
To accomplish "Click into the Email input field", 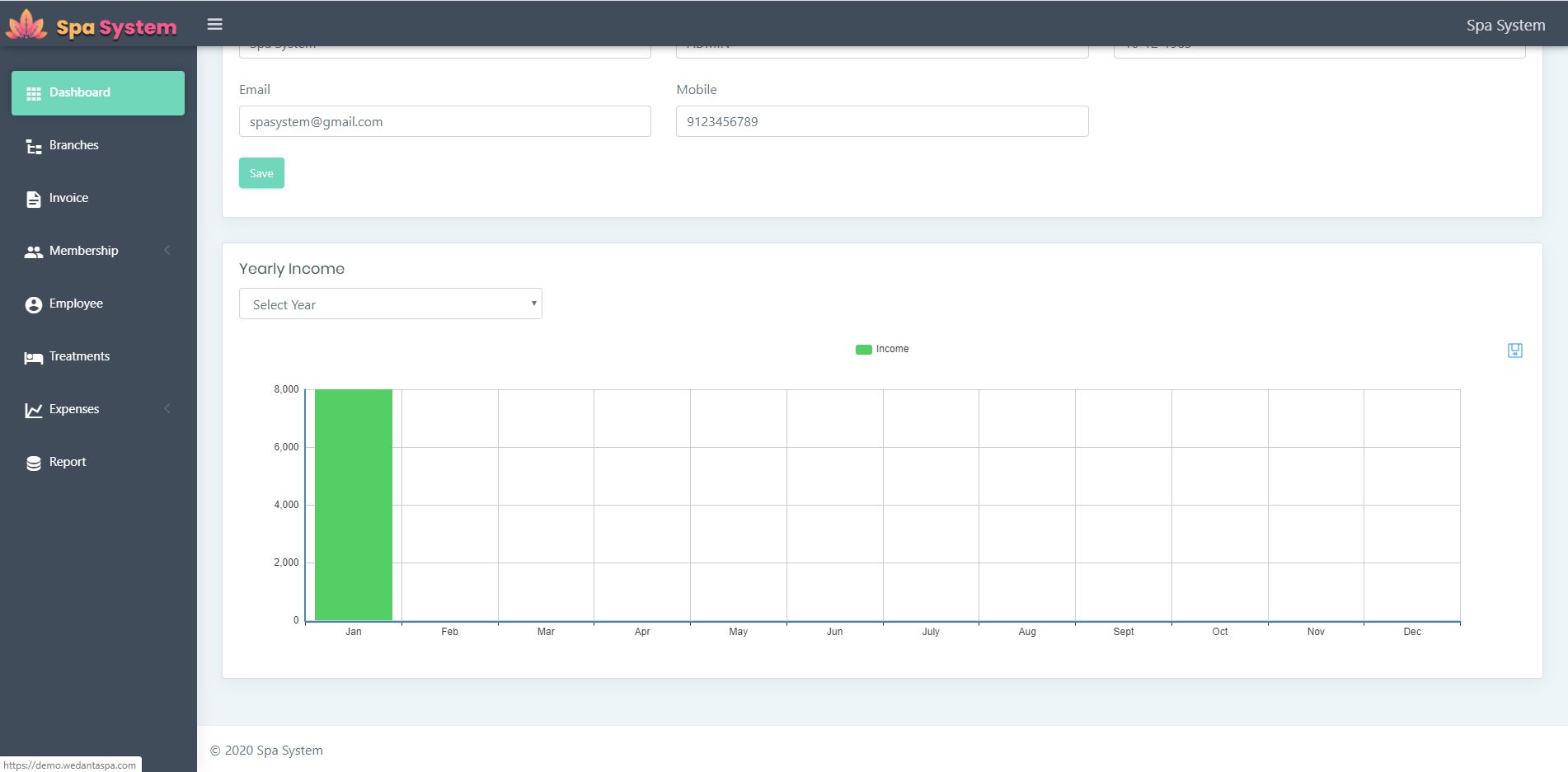I will [444, 121].
